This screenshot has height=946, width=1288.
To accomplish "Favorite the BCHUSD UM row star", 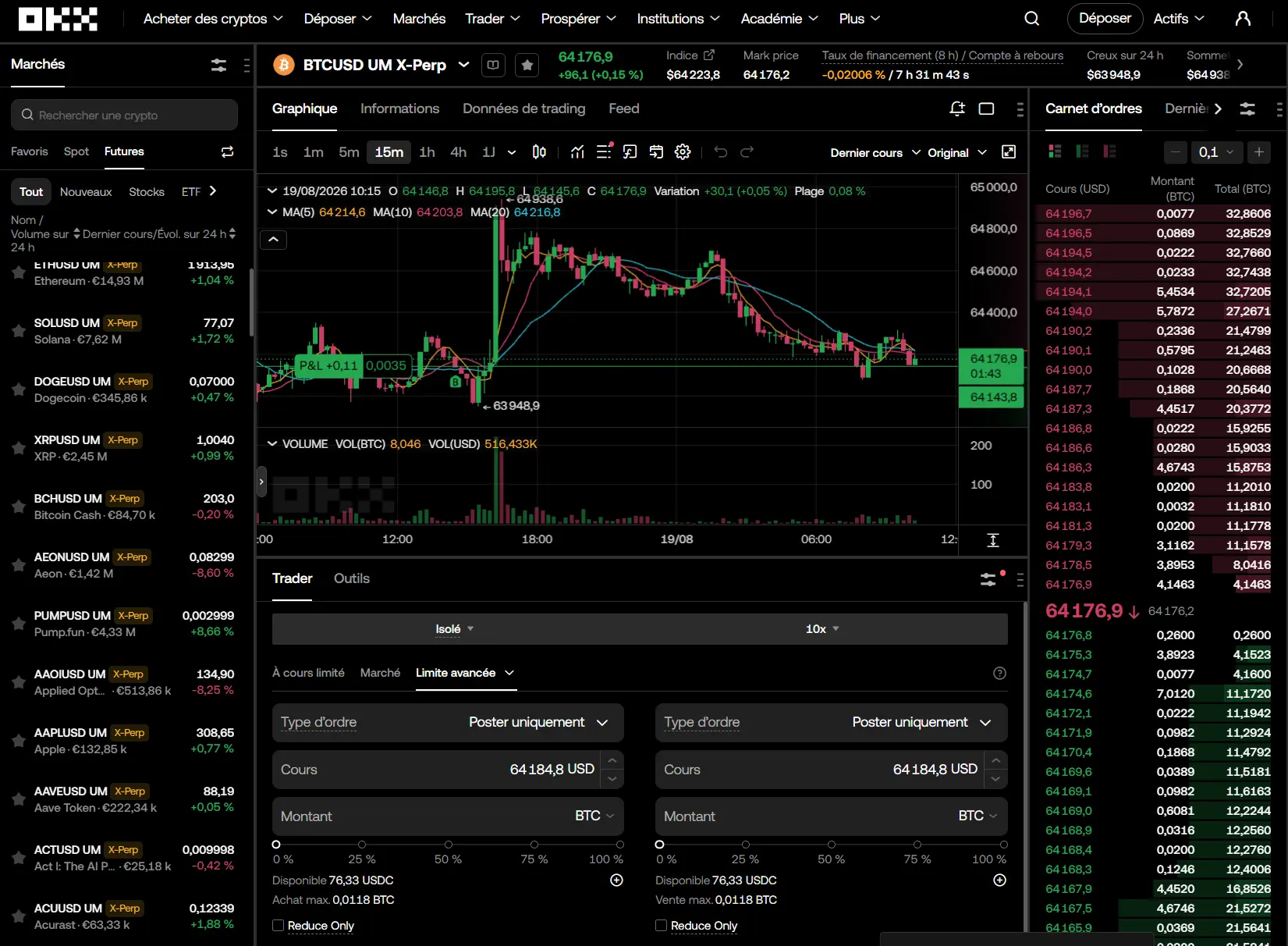I will (19, 507).
